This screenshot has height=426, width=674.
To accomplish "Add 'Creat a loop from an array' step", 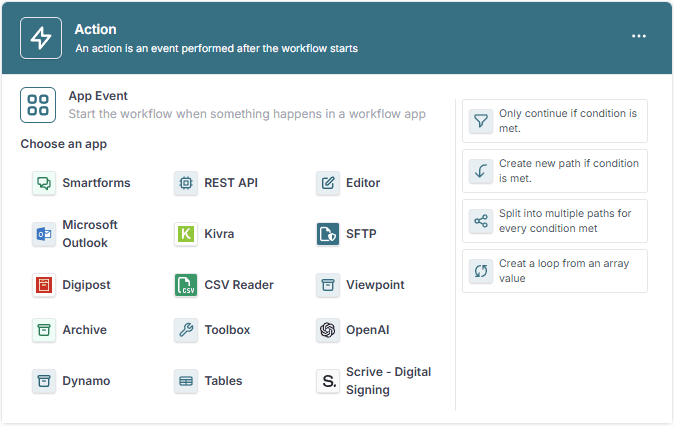I will (x=555, y=271).
